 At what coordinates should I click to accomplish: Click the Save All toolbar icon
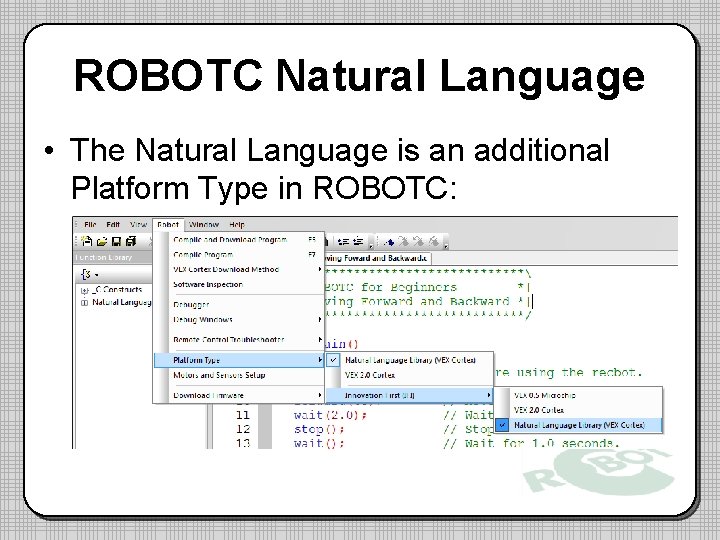click(x=131, y=241)
